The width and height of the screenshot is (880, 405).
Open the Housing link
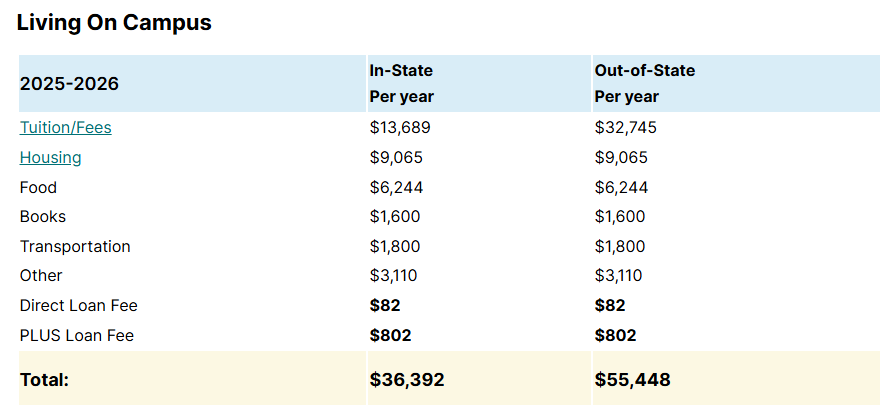pyautogui.click(x=50, y=158)
